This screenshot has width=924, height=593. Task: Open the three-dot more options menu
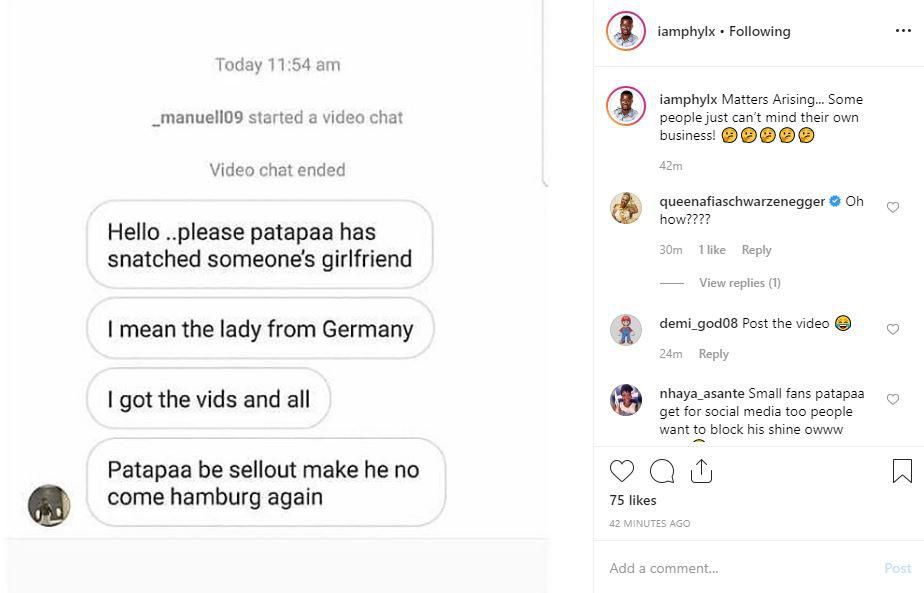coord(903,31)
